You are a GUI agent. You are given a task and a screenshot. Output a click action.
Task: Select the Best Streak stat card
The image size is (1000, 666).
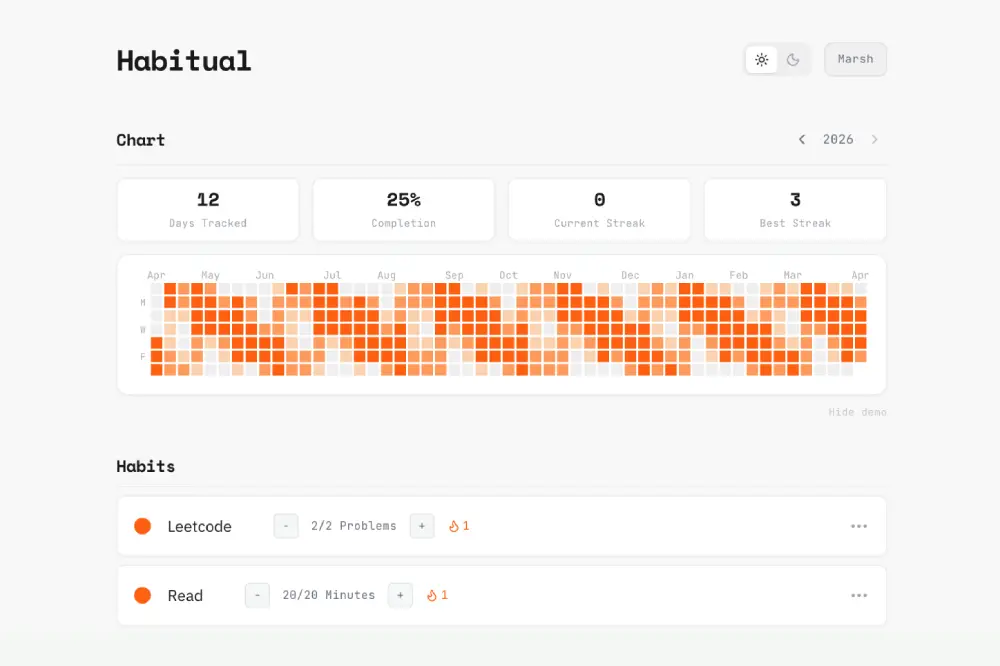(795, 210)
